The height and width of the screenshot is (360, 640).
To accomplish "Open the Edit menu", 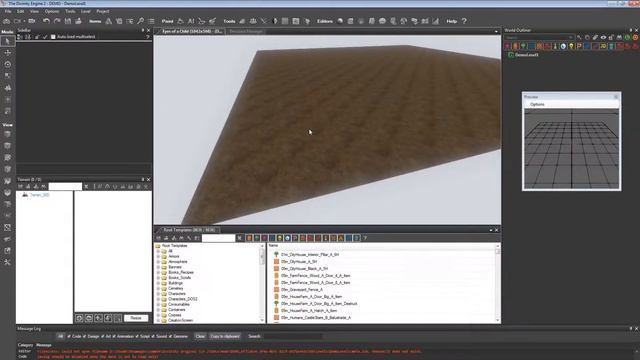I will click(20, 11).
